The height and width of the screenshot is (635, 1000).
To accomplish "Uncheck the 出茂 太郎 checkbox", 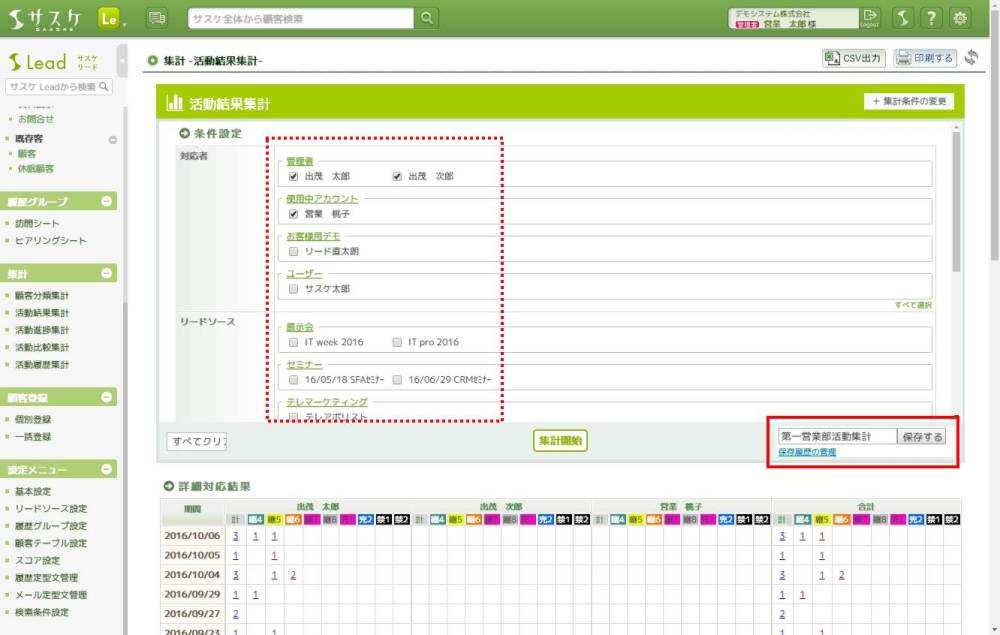I will (x=294, y=176).
